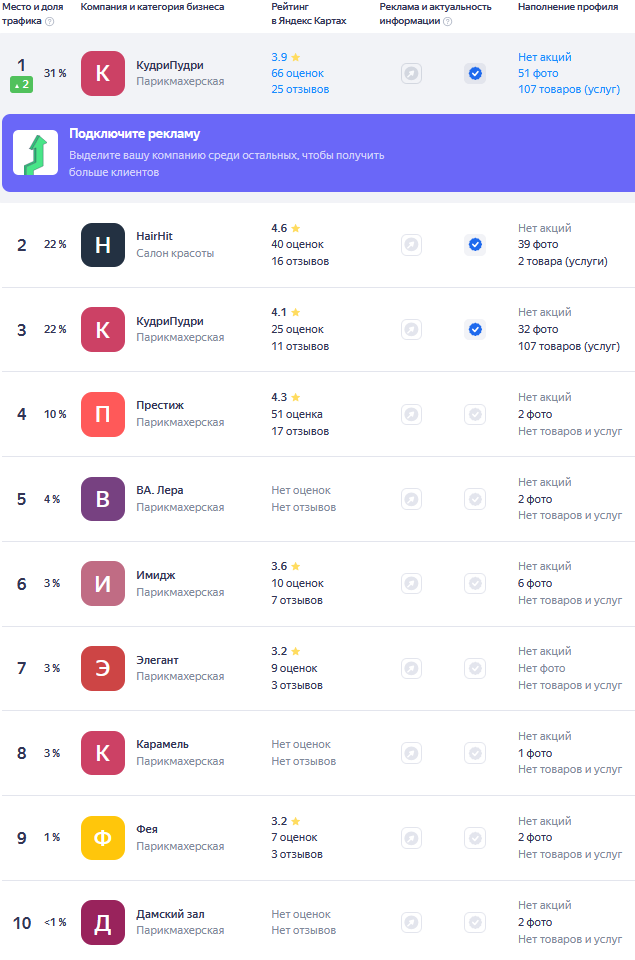The width and height of the screenshot is (635, 960).
Task: Select the Престиж company name
Action: [160, 405]
